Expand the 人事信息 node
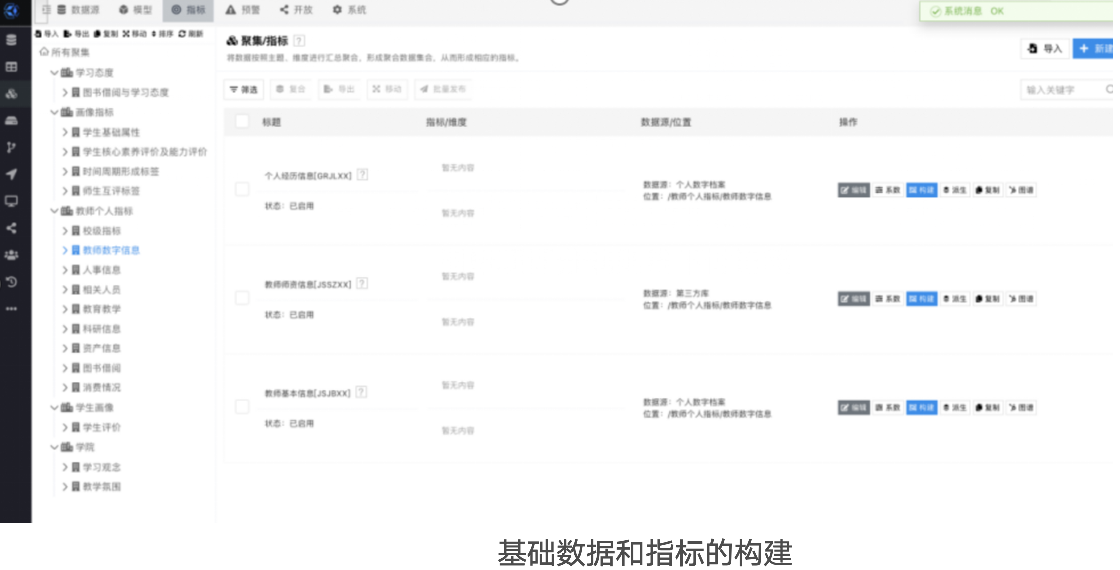This screenshot has width=1120, height=570. coord(65,270)
